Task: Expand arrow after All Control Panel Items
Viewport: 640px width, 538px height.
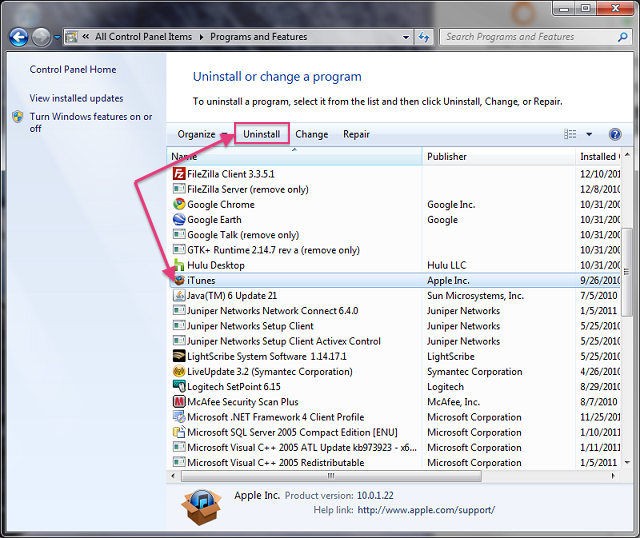Action: (201, 37)
